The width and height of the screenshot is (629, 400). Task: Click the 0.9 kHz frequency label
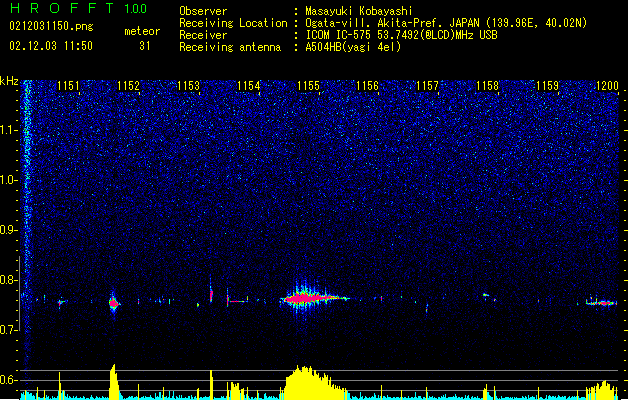click(8, 230)
